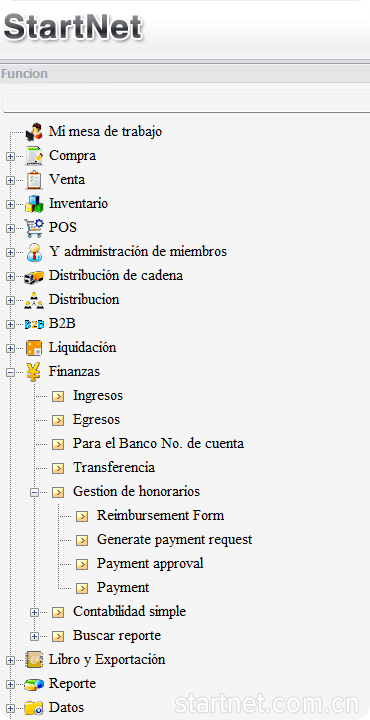Click the search field below Funcion

(x=186, y=101)
